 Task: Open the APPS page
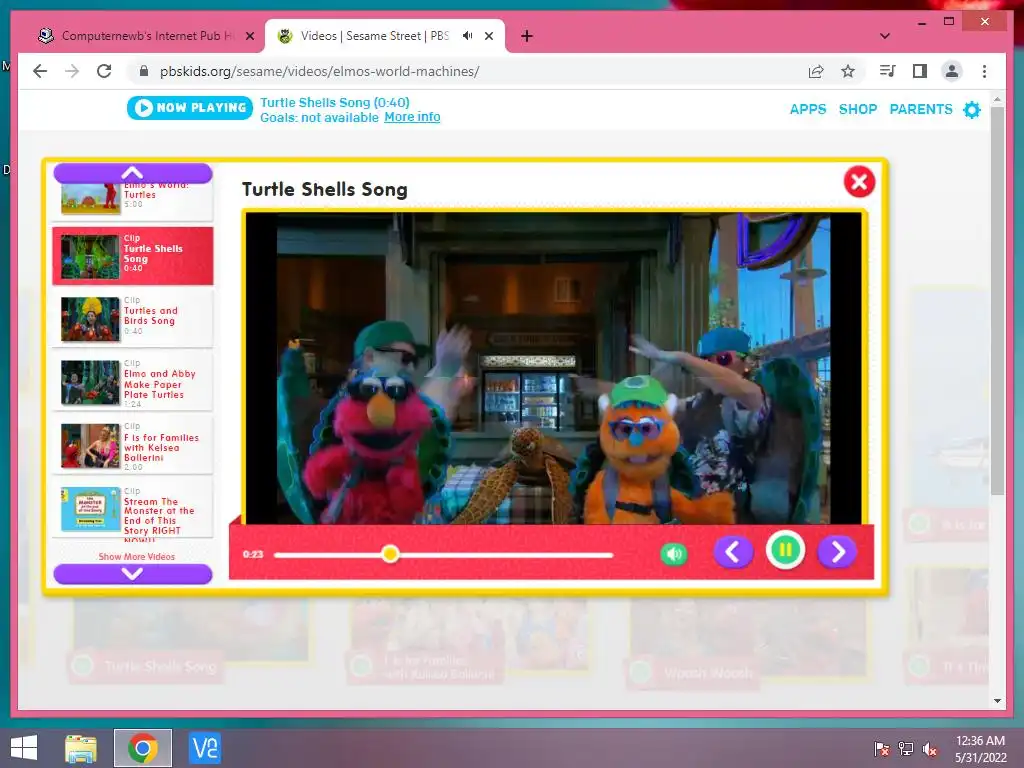pos(808,109)
